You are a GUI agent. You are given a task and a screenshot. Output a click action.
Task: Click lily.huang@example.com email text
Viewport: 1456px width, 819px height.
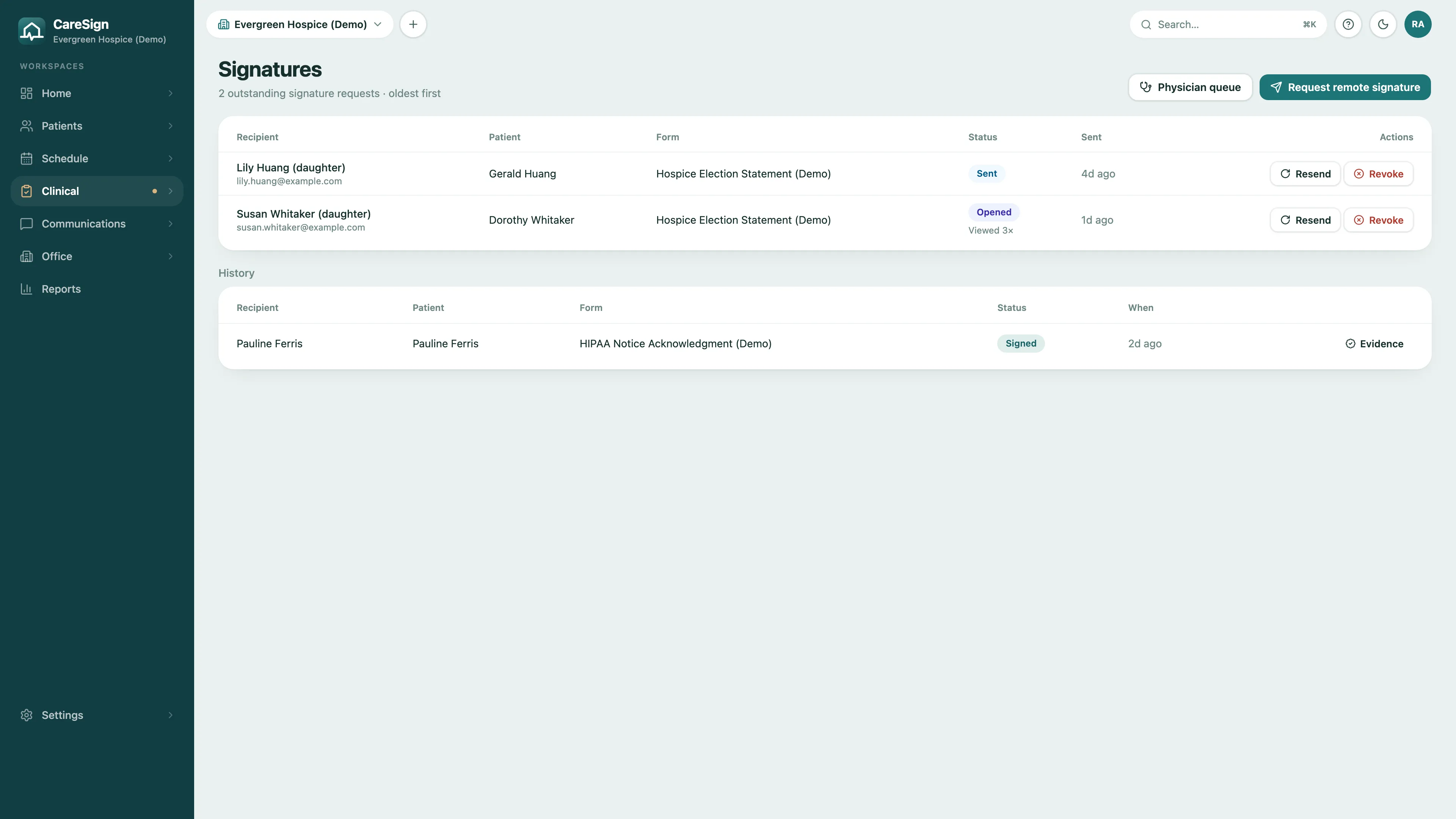tap(289, 182)
